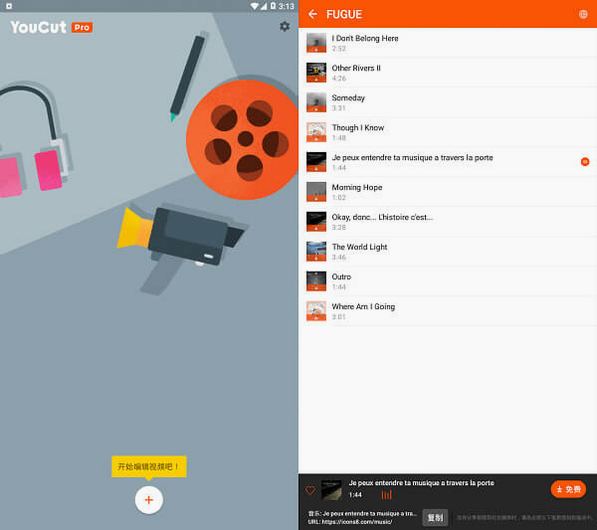Select Though I Know track thumbnail
The image size is (597, 530).
(x=316, y=132)
